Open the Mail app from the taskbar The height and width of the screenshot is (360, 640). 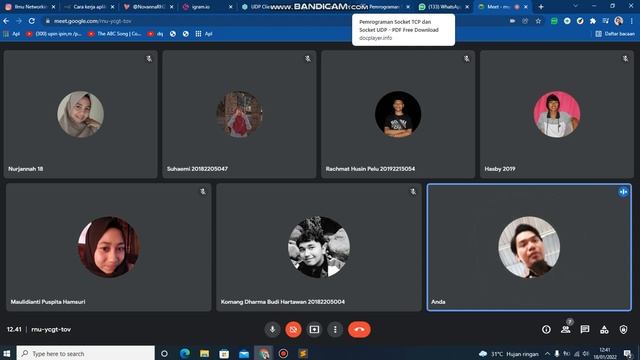tap(244, 353)
